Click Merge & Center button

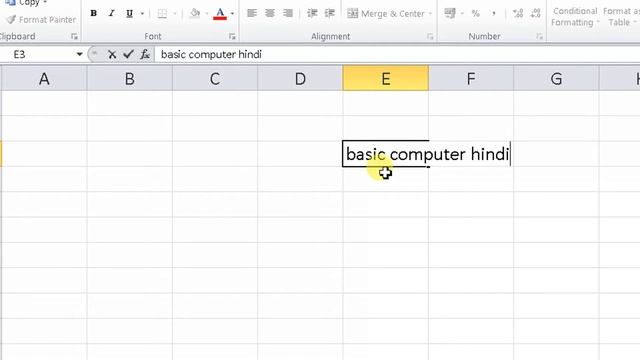click(x=385, y=13)
